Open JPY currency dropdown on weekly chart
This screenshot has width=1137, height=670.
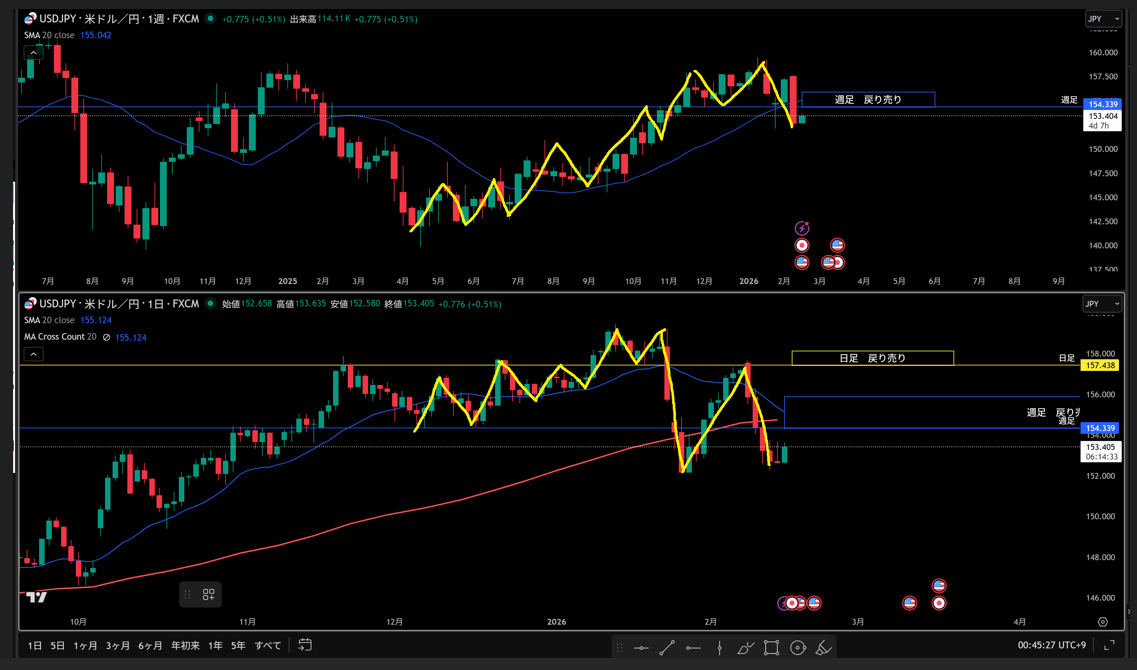click(x=1103, y=19)
